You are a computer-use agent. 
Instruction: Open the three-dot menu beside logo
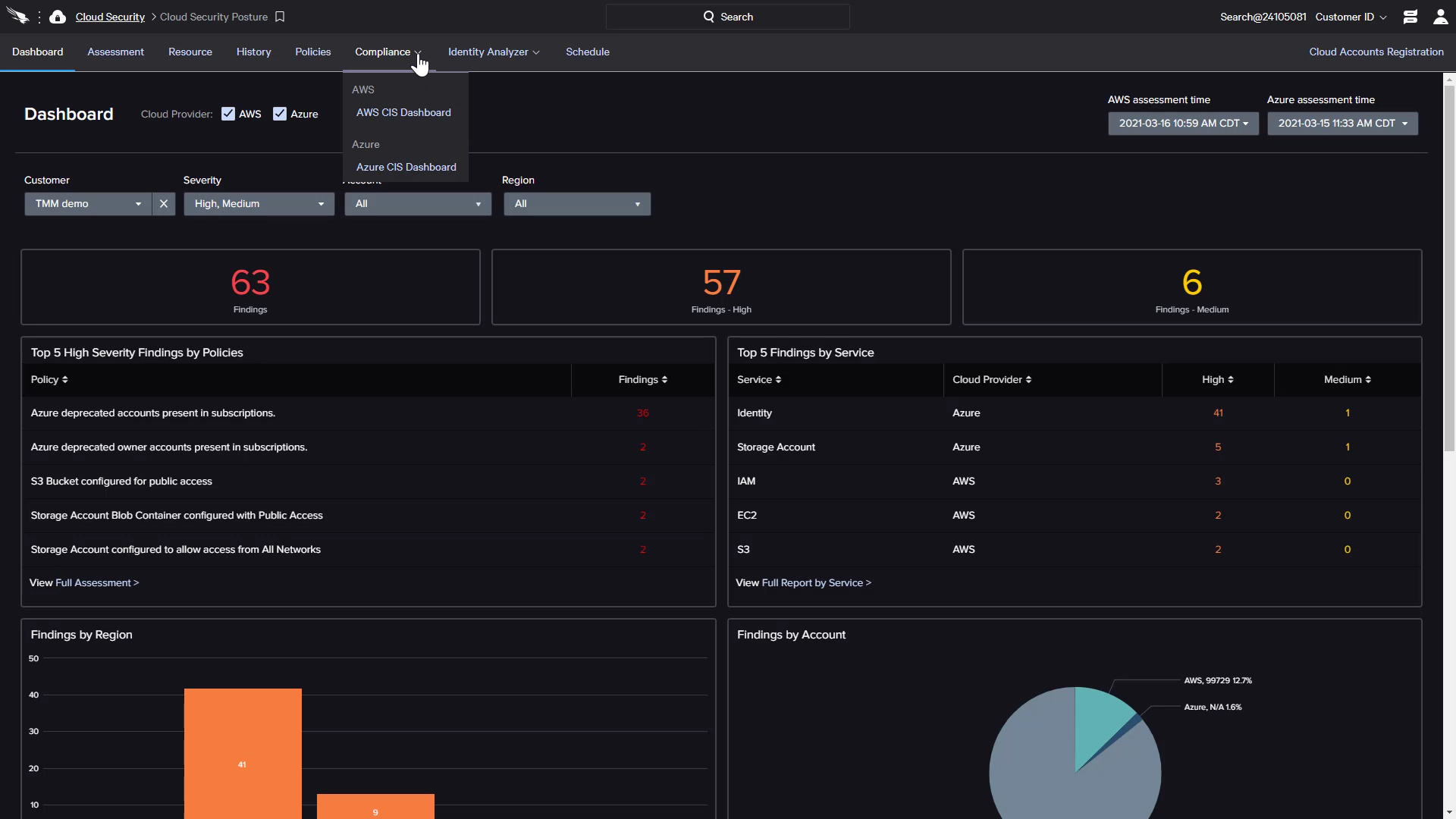[x=39, y=17]
